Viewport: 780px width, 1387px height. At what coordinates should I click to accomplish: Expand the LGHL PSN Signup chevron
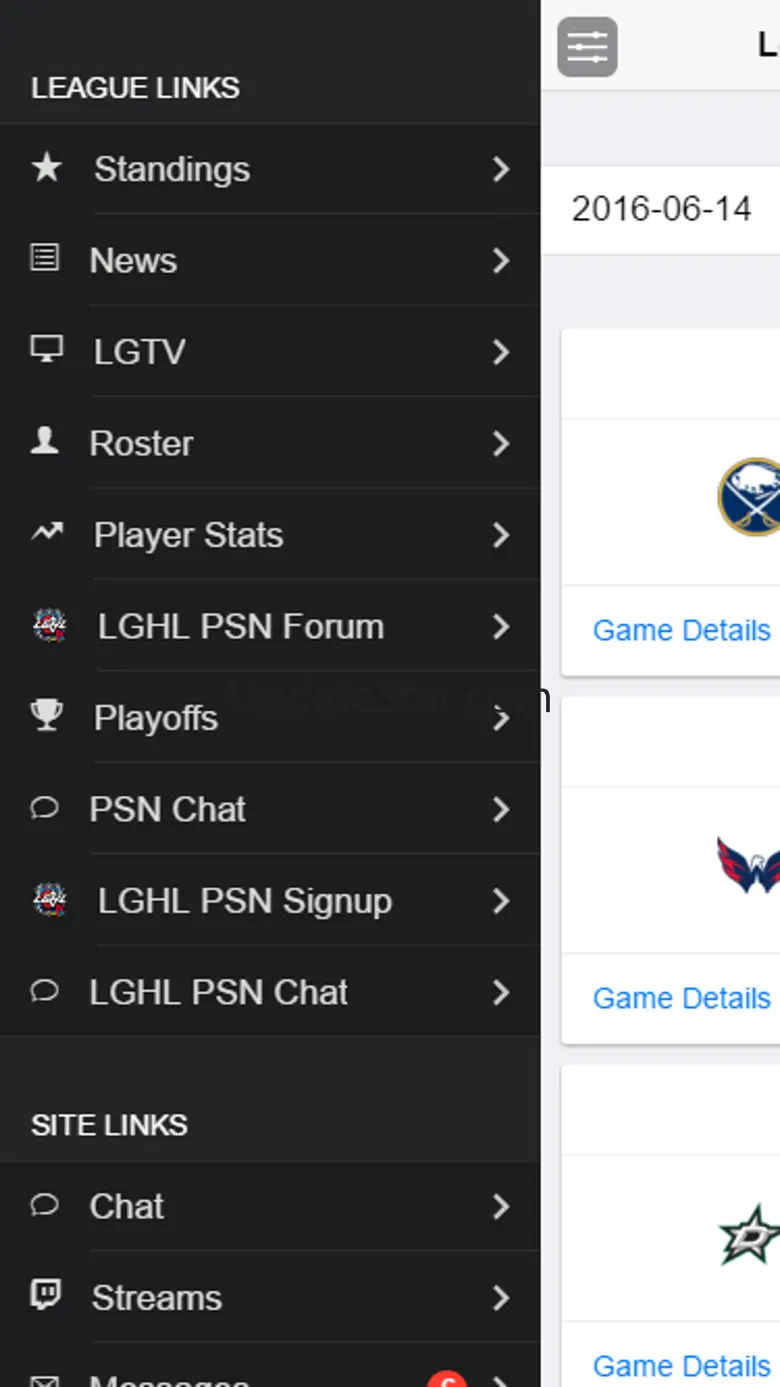(501, 901)
